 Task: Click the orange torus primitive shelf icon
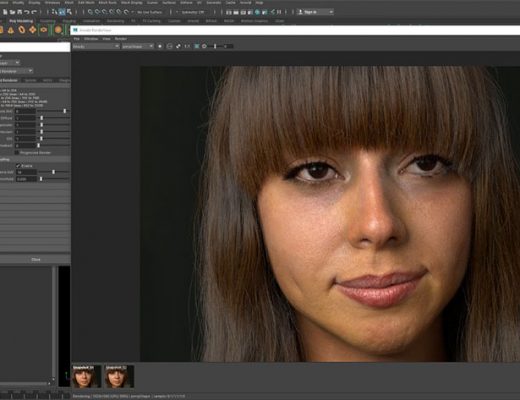(x=22, y=30)
